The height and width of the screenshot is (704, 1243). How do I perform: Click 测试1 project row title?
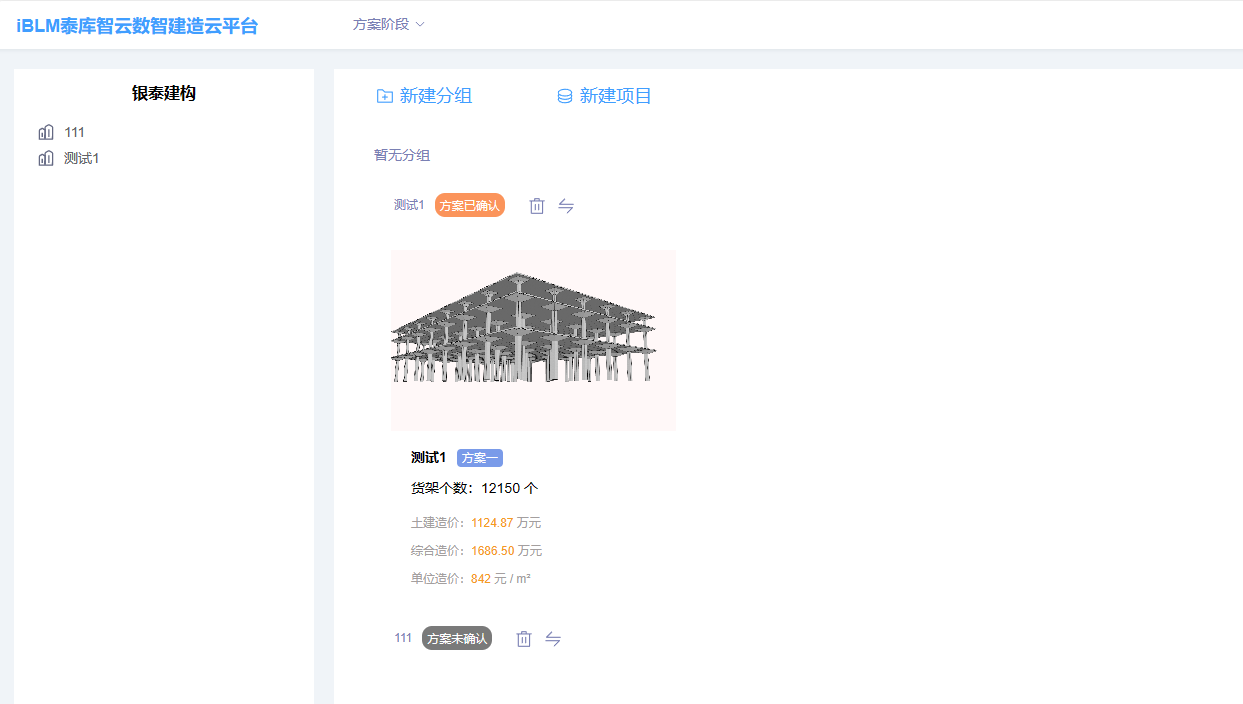(409, 205)
